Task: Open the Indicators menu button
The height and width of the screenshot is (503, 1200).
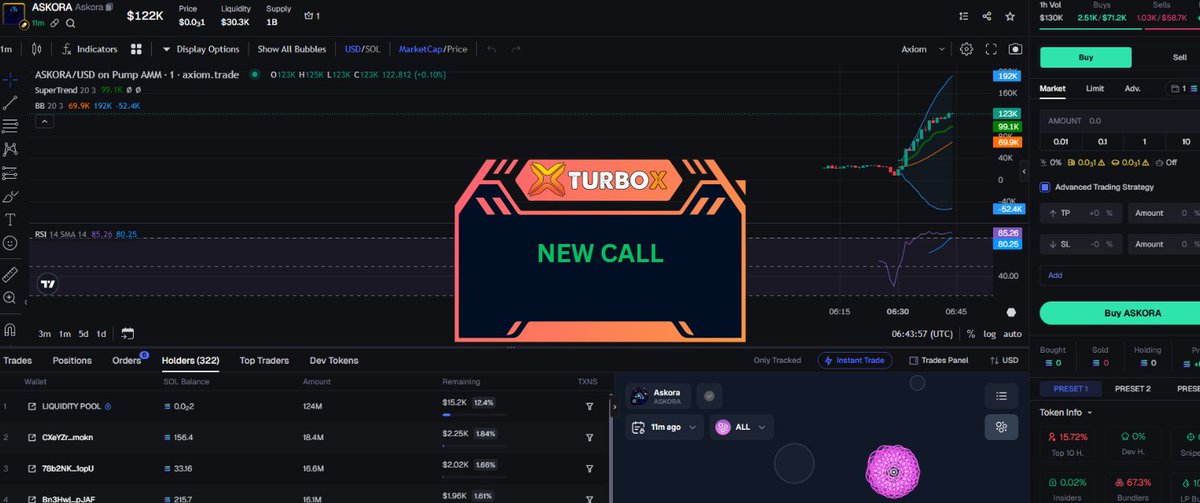Action: pyautogui.click(x=90, y=49)
